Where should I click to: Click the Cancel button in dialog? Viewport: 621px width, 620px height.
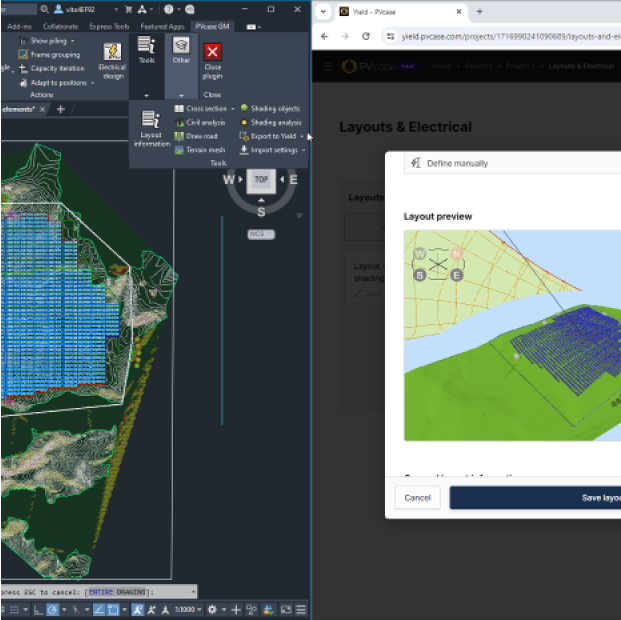417,498
